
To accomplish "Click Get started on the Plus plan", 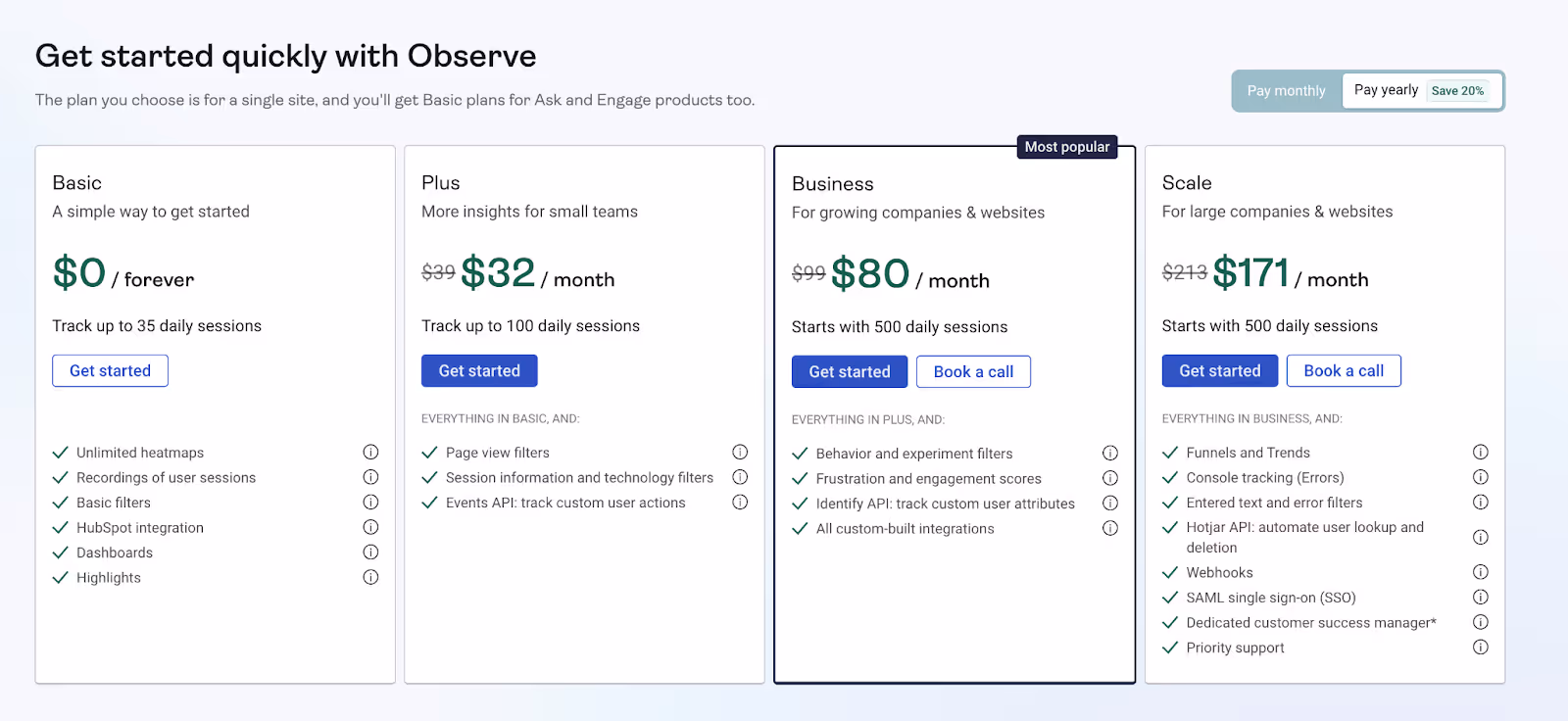I will pyautogui.click(x=479, y=370).
